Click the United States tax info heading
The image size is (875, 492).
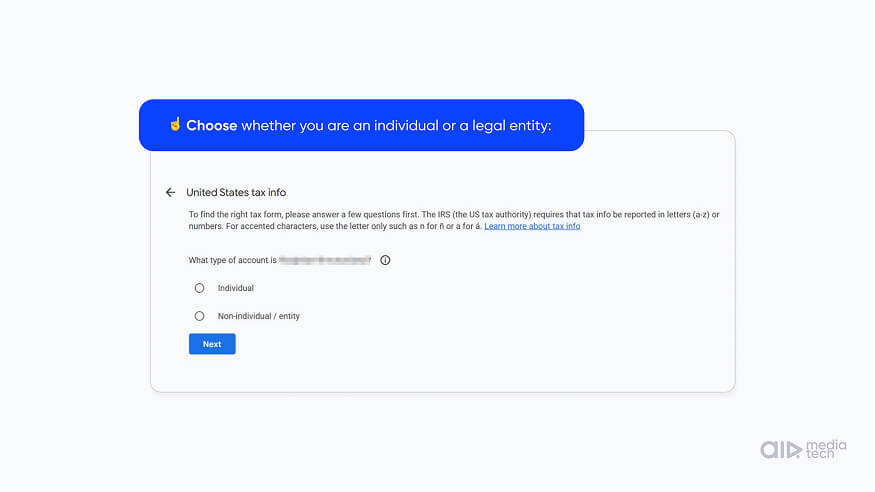coord(236,192)
